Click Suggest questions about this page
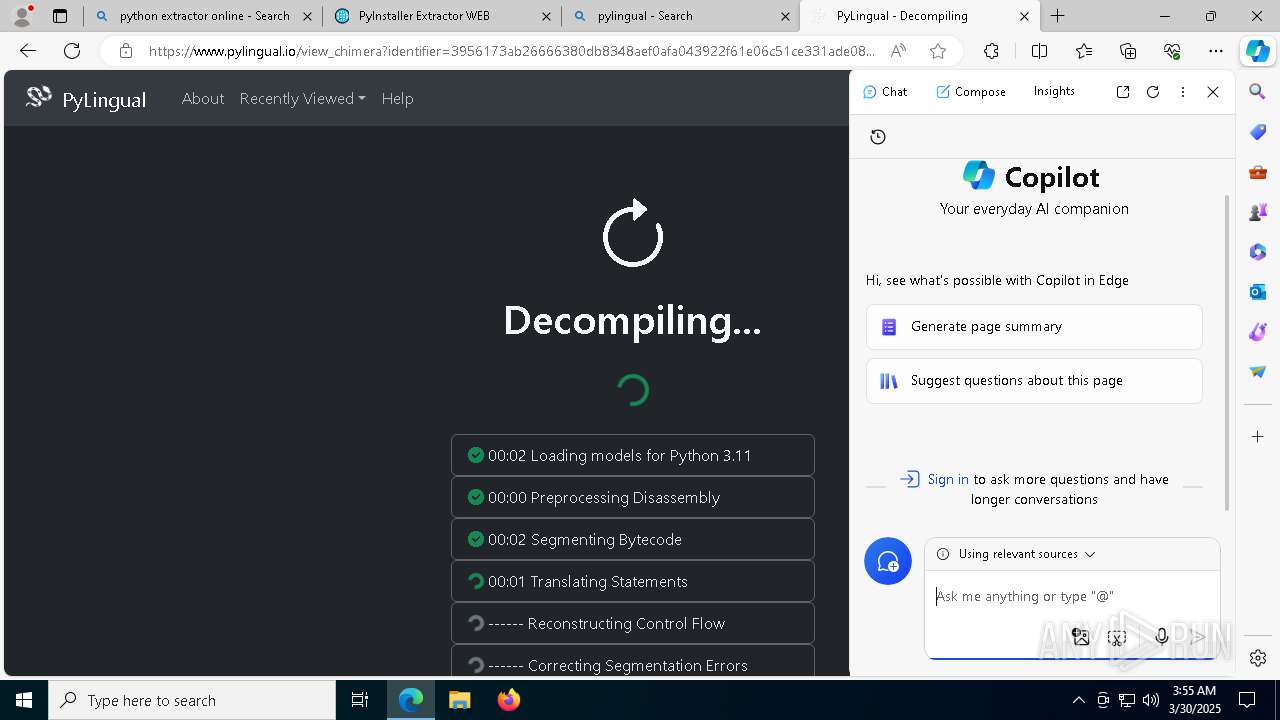Viewport: 1280px width, 720px height. pos(1034,381)
